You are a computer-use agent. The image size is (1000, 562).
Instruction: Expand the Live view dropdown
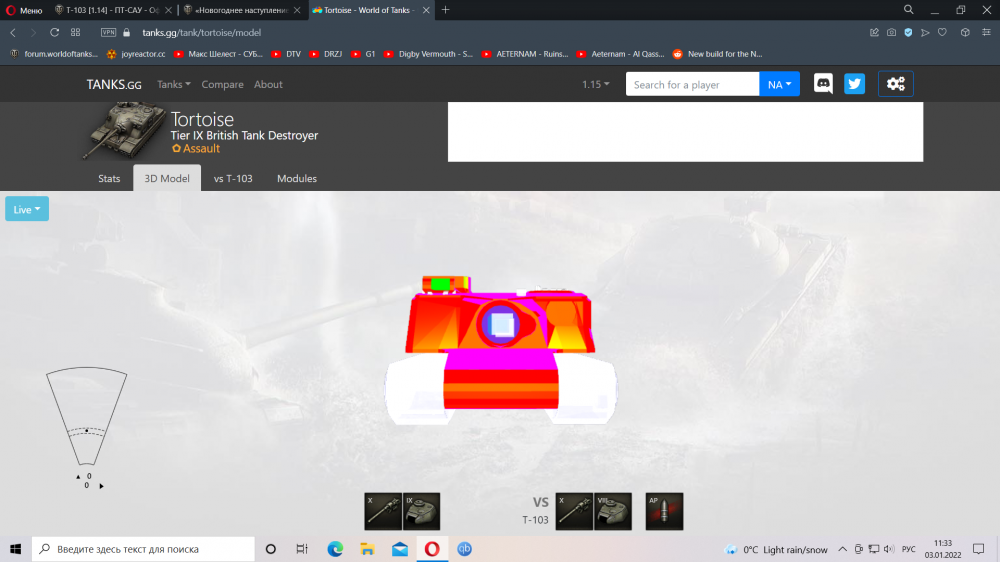click(27, 209)
